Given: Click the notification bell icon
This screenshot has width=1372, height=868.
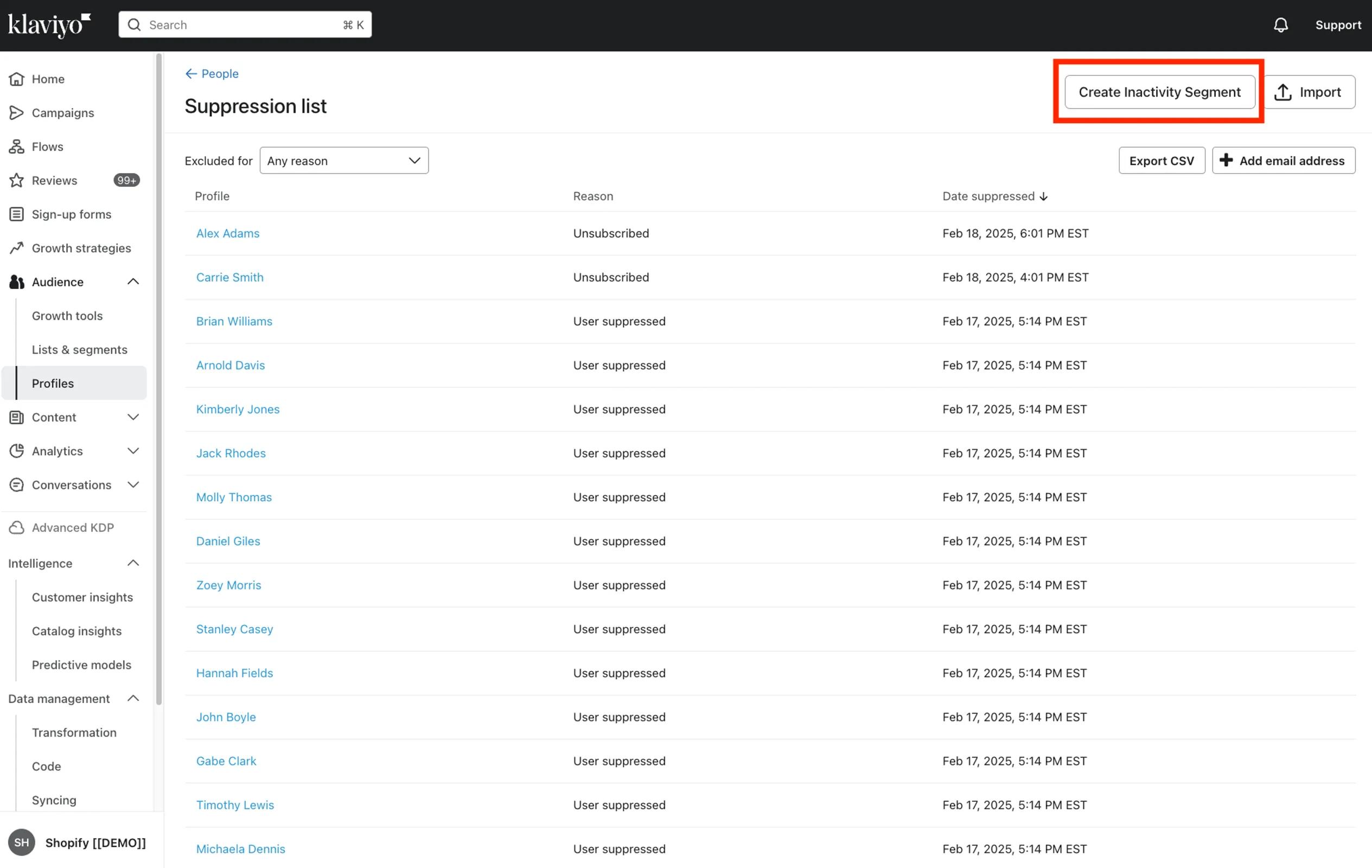Looking at the screenshot, I should point(1280,25).
